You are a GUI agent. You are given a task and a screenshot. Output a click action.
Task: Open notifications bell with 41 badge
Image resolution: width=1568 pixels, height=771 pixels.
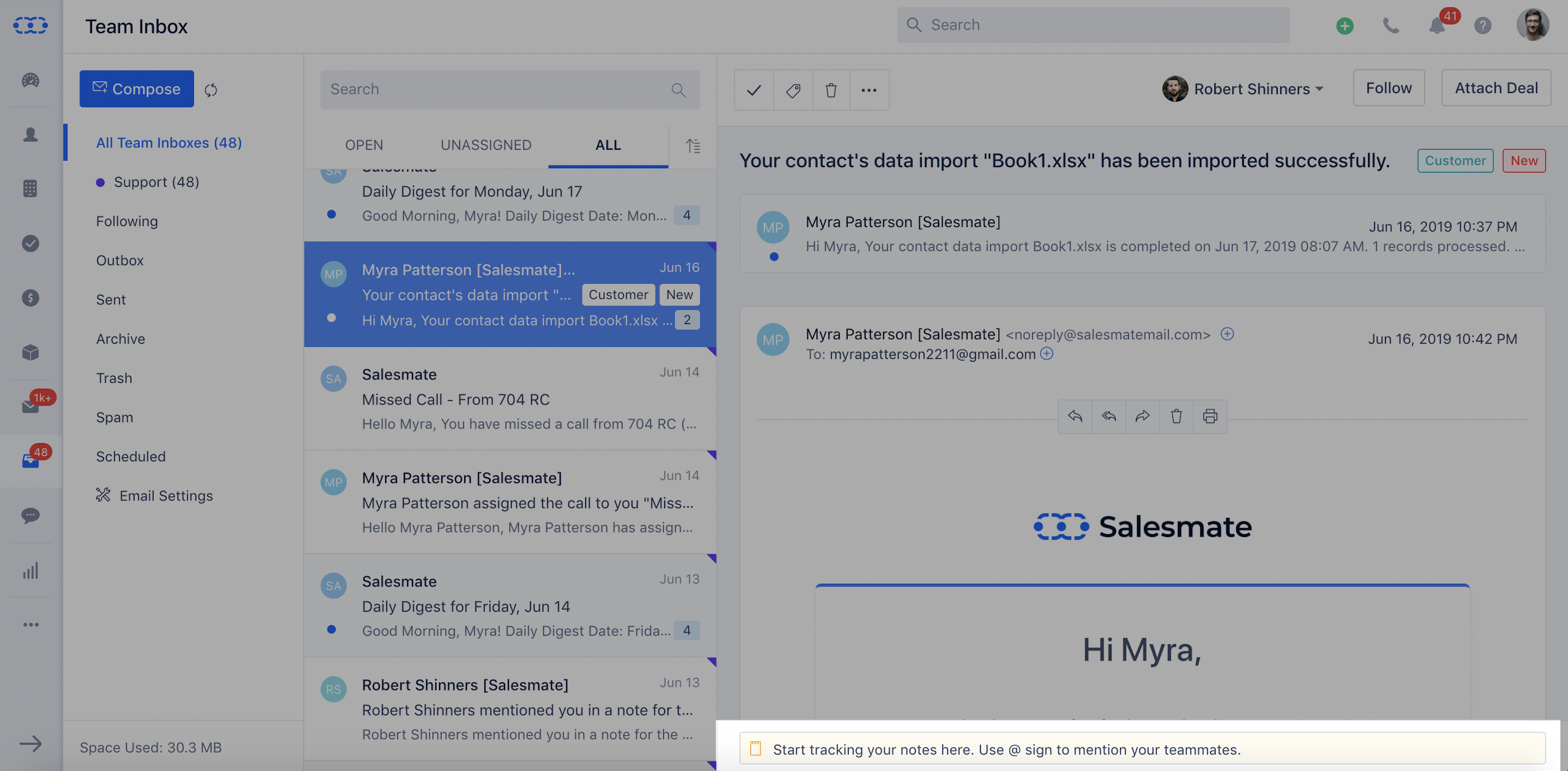1437,26
